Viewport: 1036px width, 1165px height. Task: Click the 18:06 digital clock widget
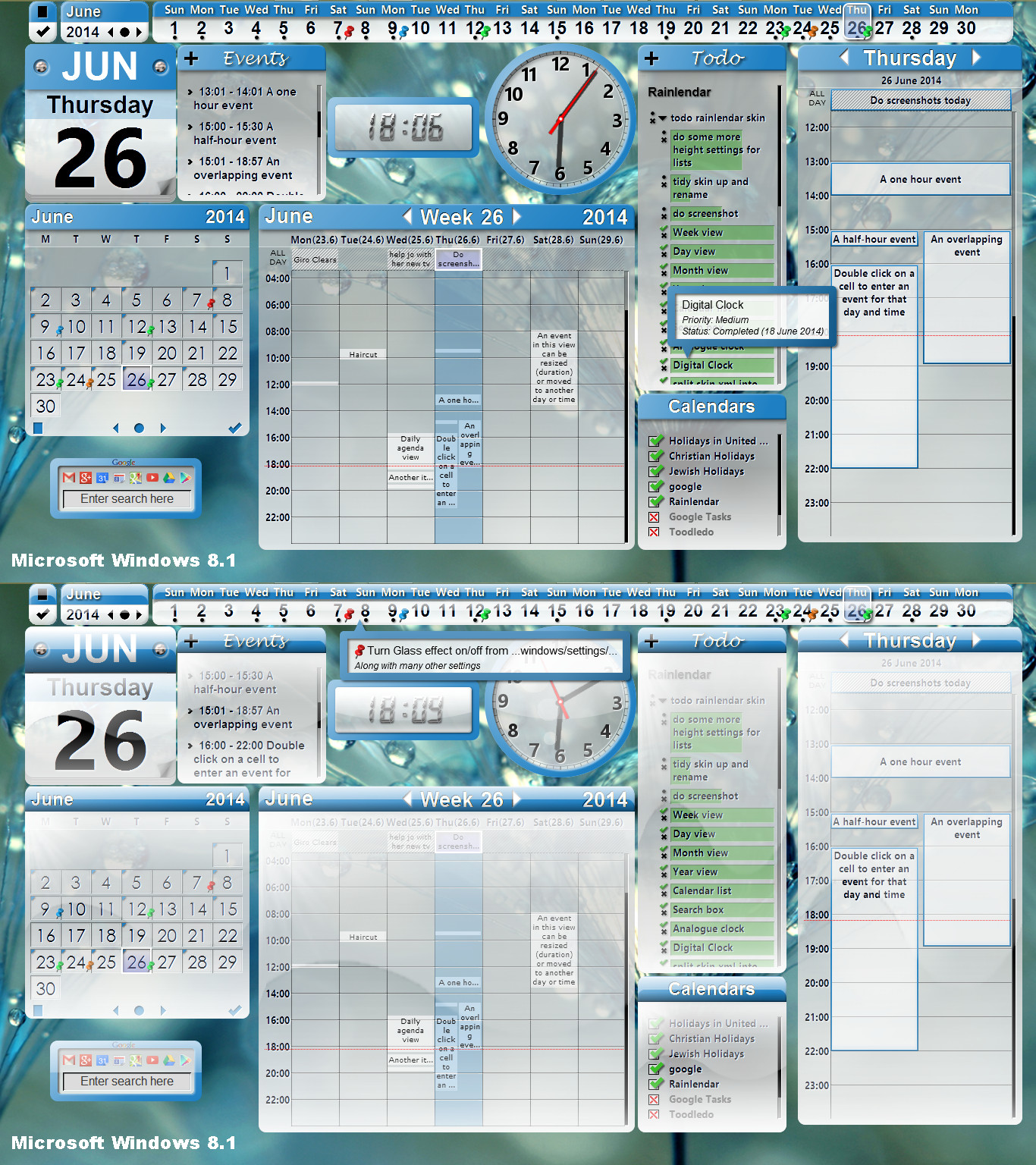pyautogui.click(x=405, y=127)
